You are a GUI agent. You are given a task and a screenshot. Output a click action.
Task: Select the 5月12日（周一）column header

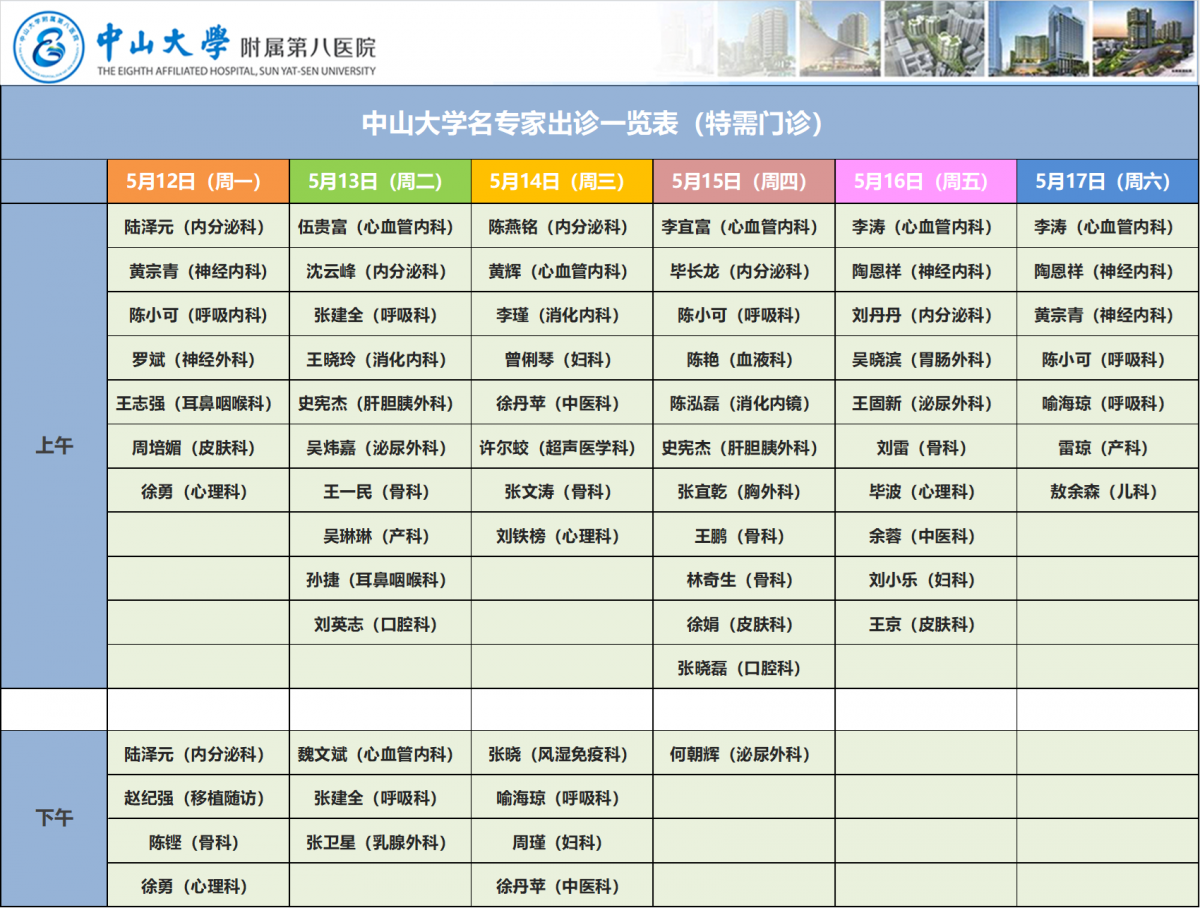[x=198, y=181]
